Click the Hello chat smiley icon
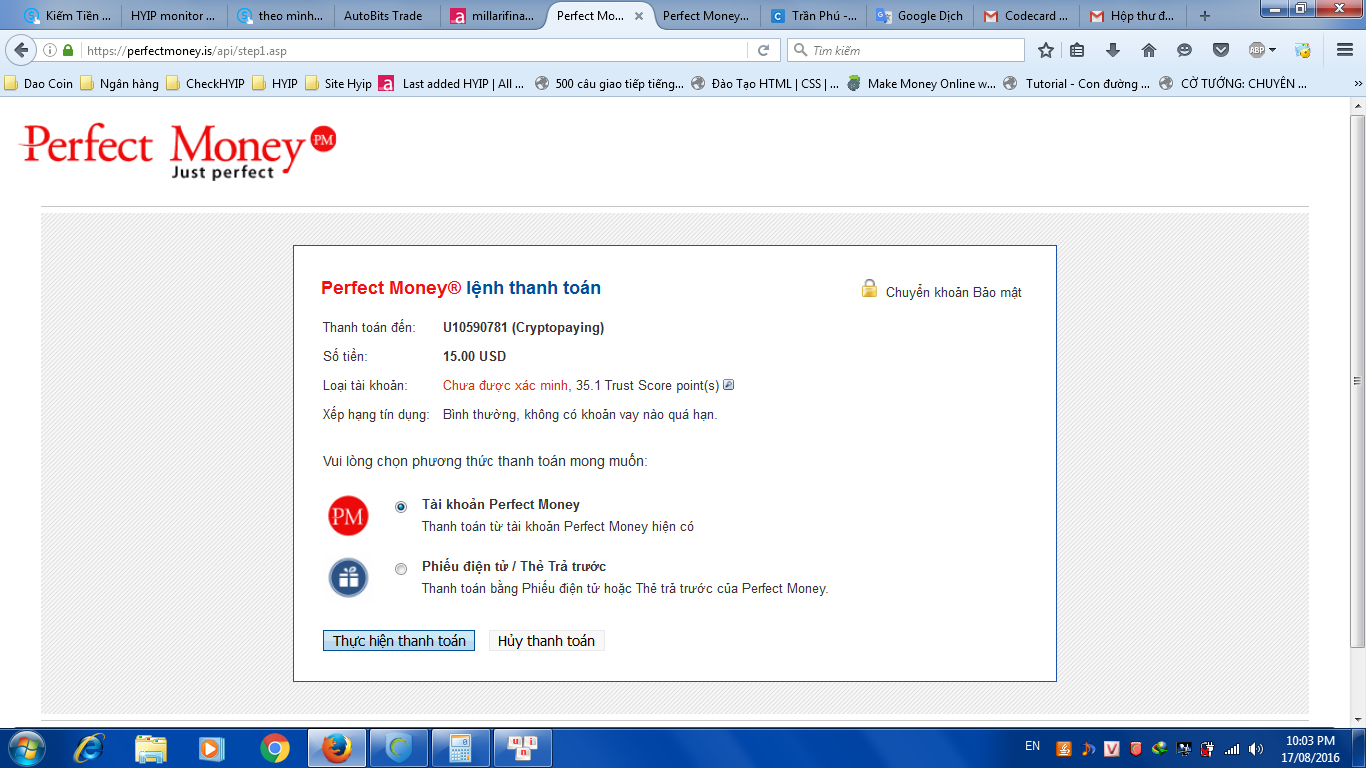Image resolution: width=1366 pixels, height=768 pixels. 1185,50
